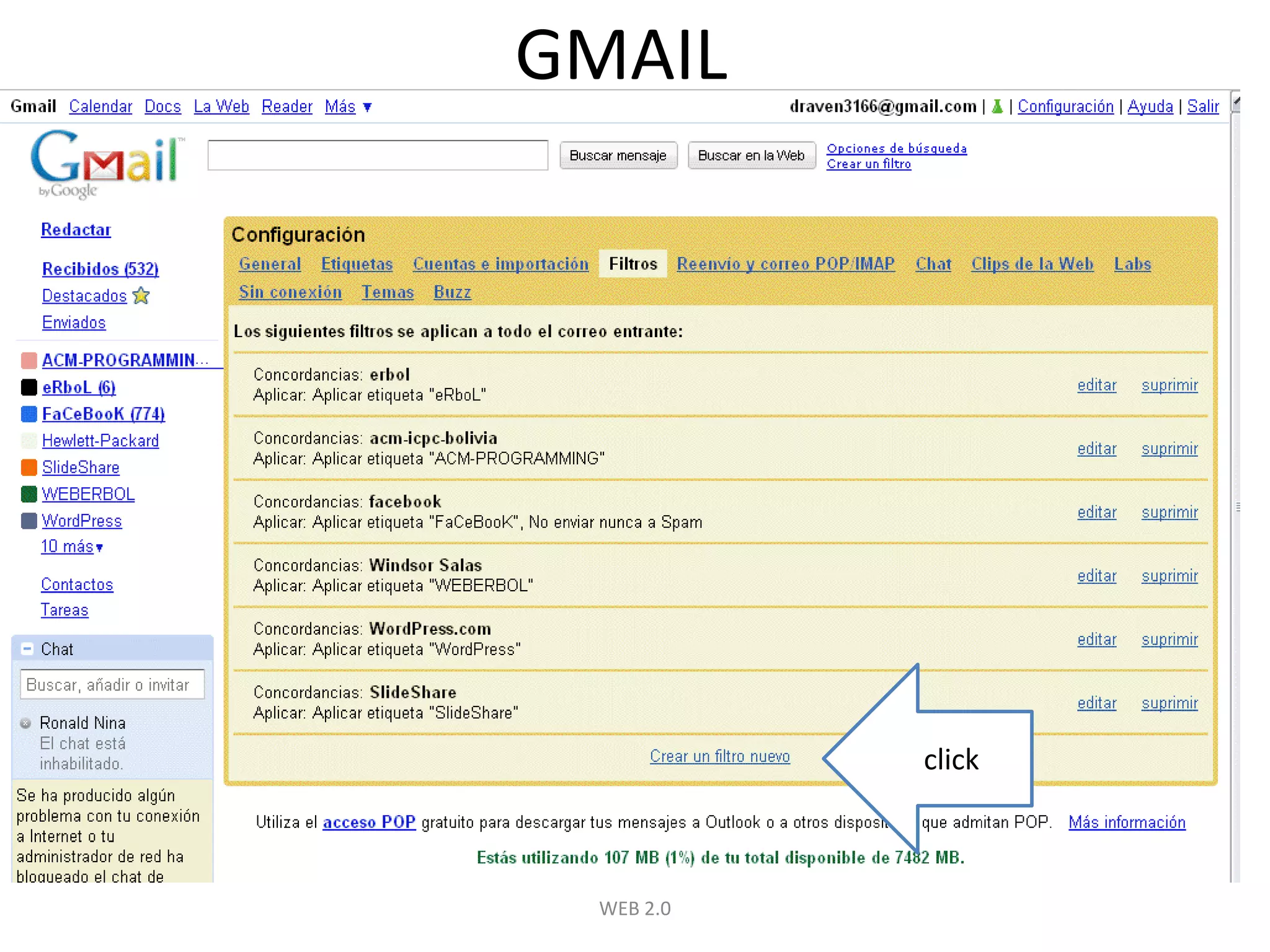1270x952 pixels.
Task: Open Hewlett-Packard label color swatch
Action: [29, 441]
